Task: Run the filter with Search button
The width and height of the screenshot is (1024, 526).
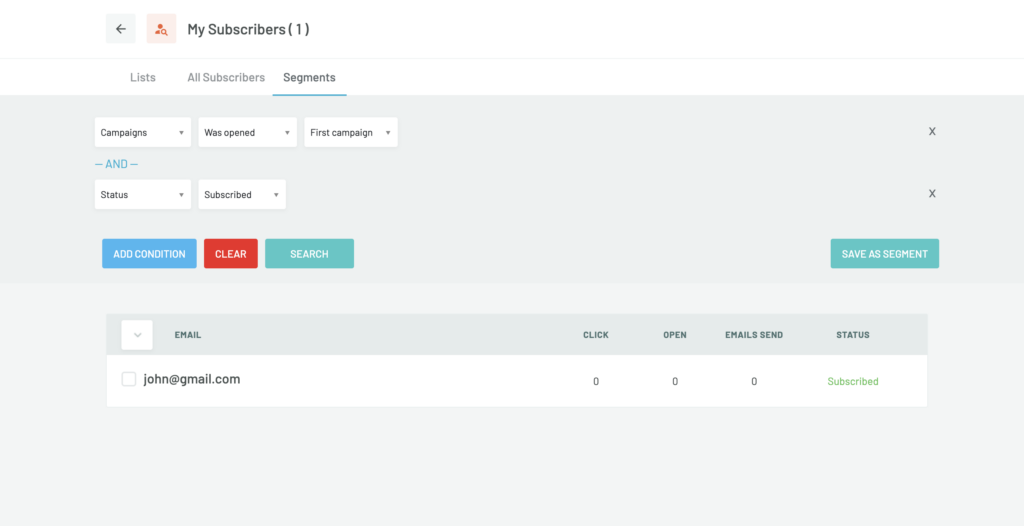Action: pyautogui.click(x=309, y=254)
